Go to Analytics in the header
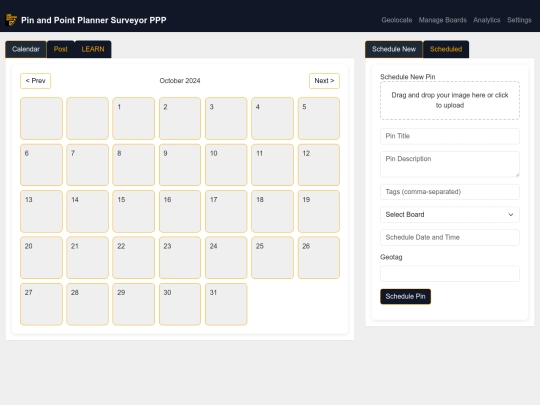The image size is (540, 405). pyautogui.click(x=487, y=20)
